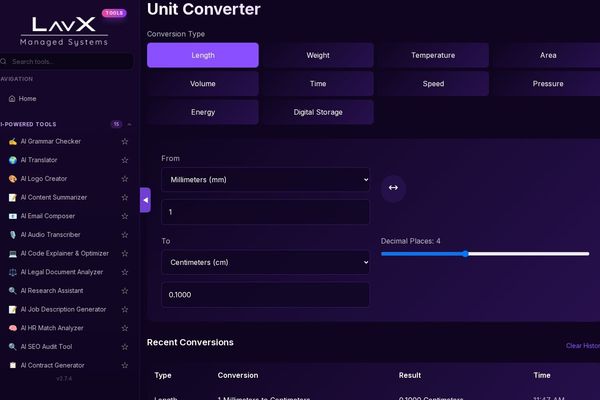Switch to Volume conversion type
The height and width of the screenshot is (400, 600).
[x=203, y=83]
